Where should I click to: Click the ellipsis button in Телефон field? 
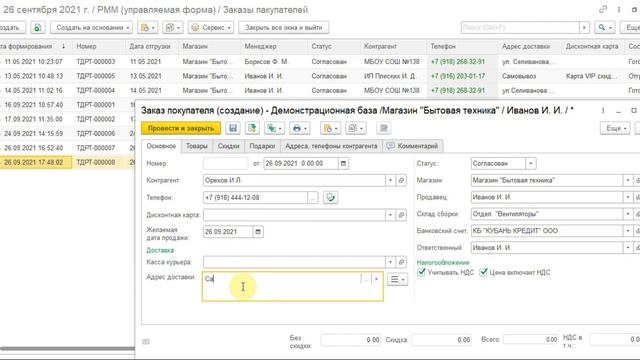(313, 198)
